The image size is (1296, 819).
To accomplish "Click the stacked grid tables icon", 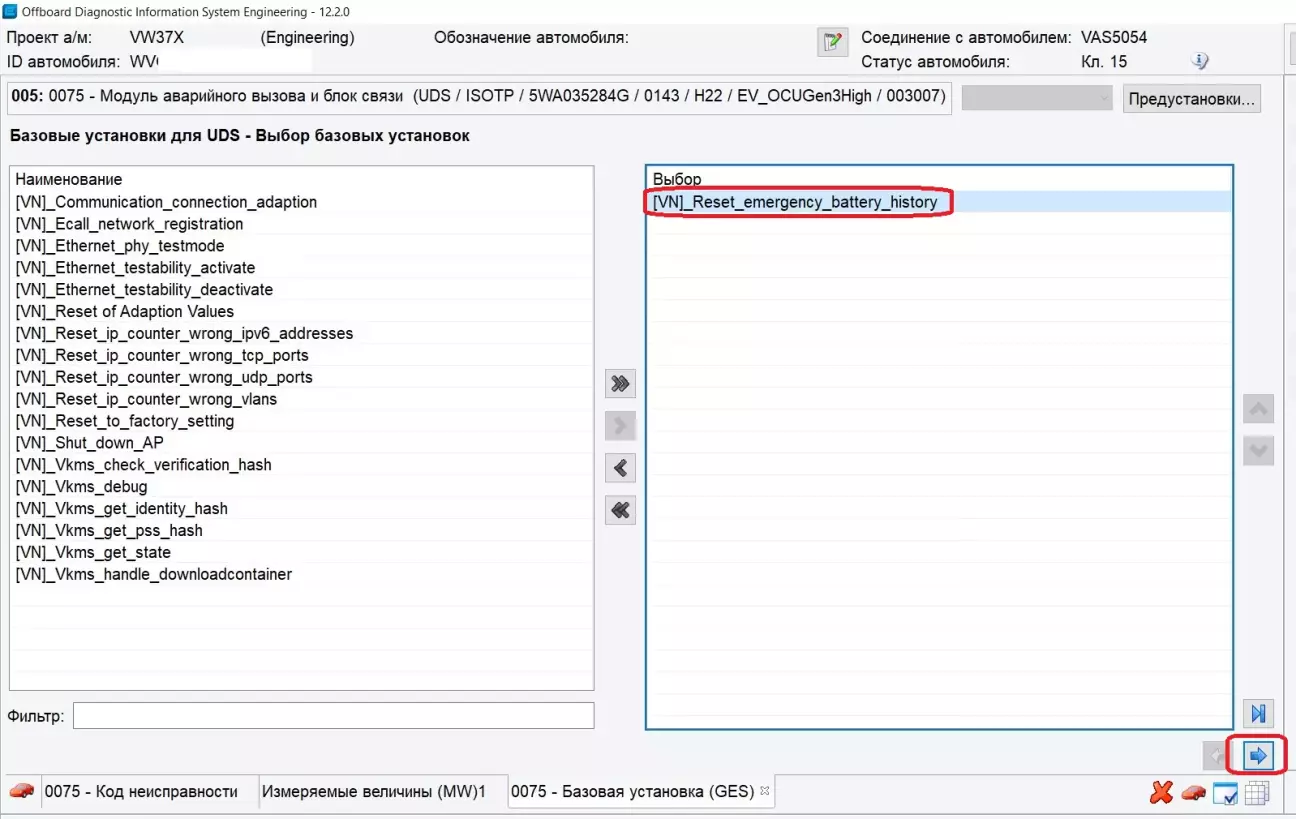I will 1257,793.
